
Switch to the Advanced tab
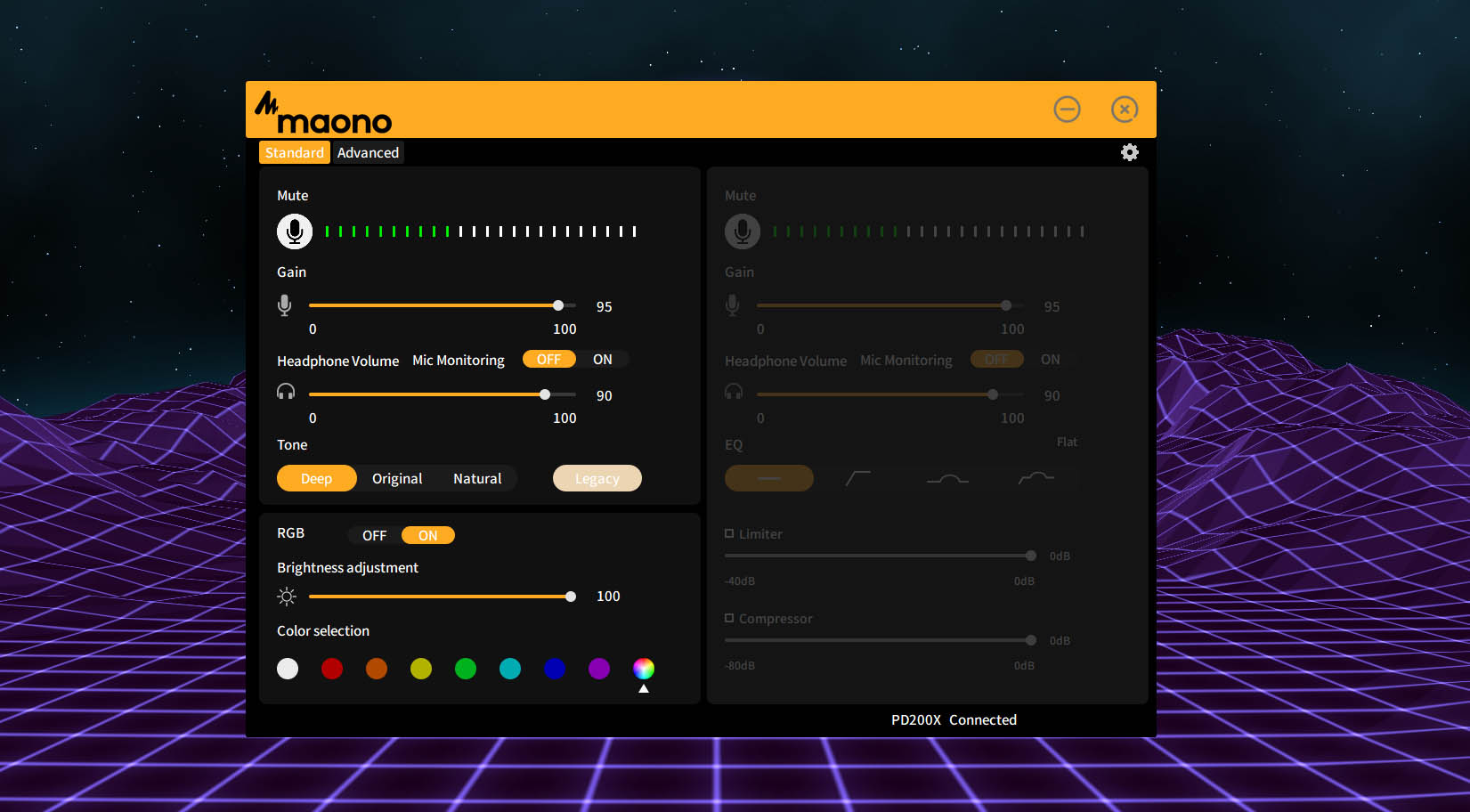coord(368,152)
